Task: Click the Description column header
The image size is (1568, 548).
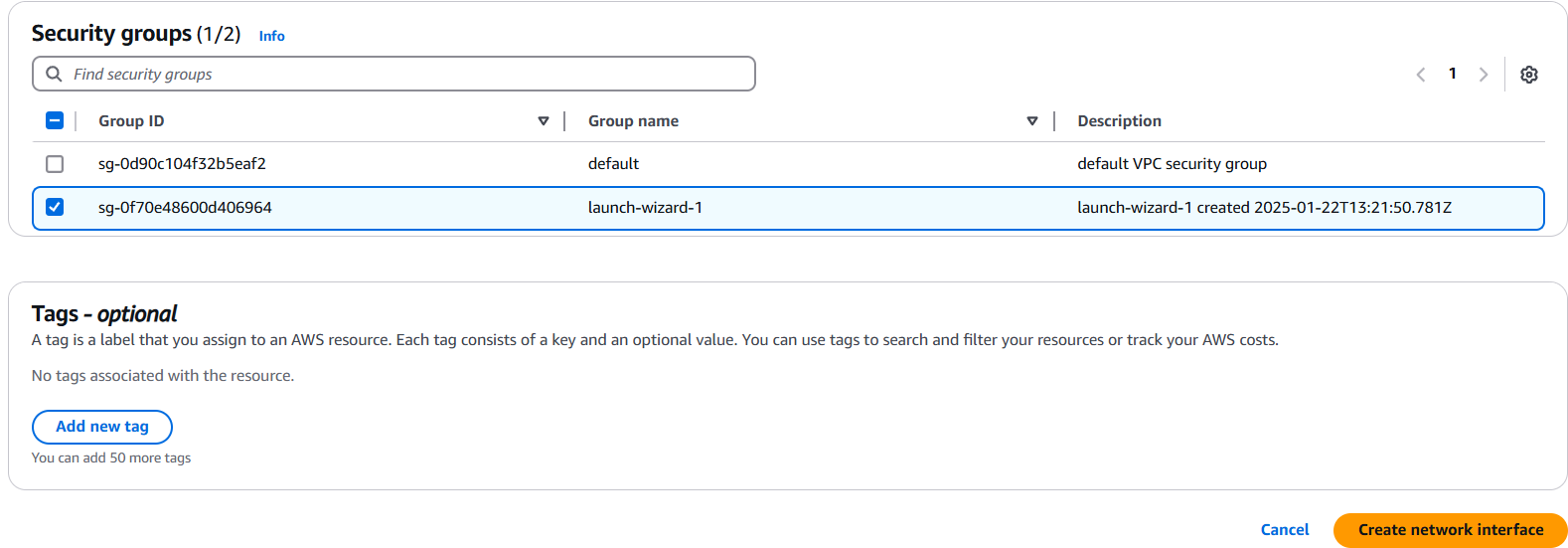Action: tap(1119, 121)
